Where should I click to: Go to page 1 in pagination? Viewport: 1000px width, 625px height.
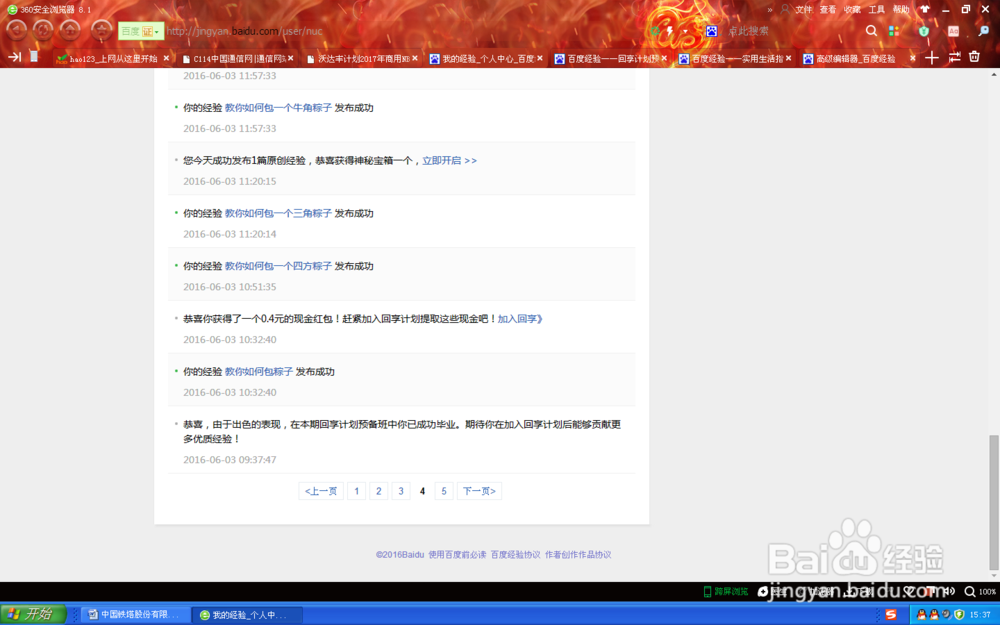(x=357, y=491)
